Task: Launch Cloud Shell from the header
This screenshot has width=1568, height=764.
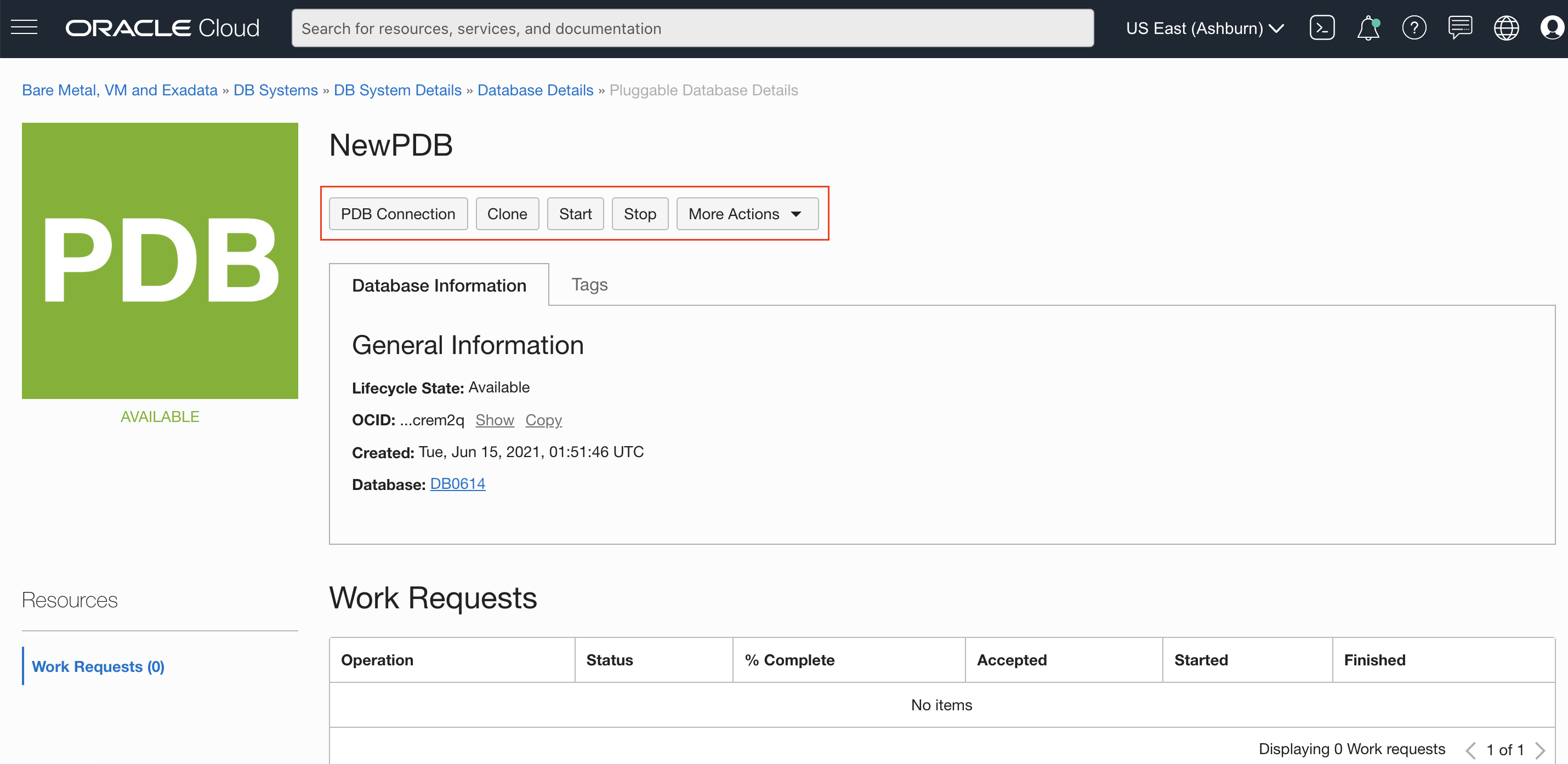Action: [1321, 28]
